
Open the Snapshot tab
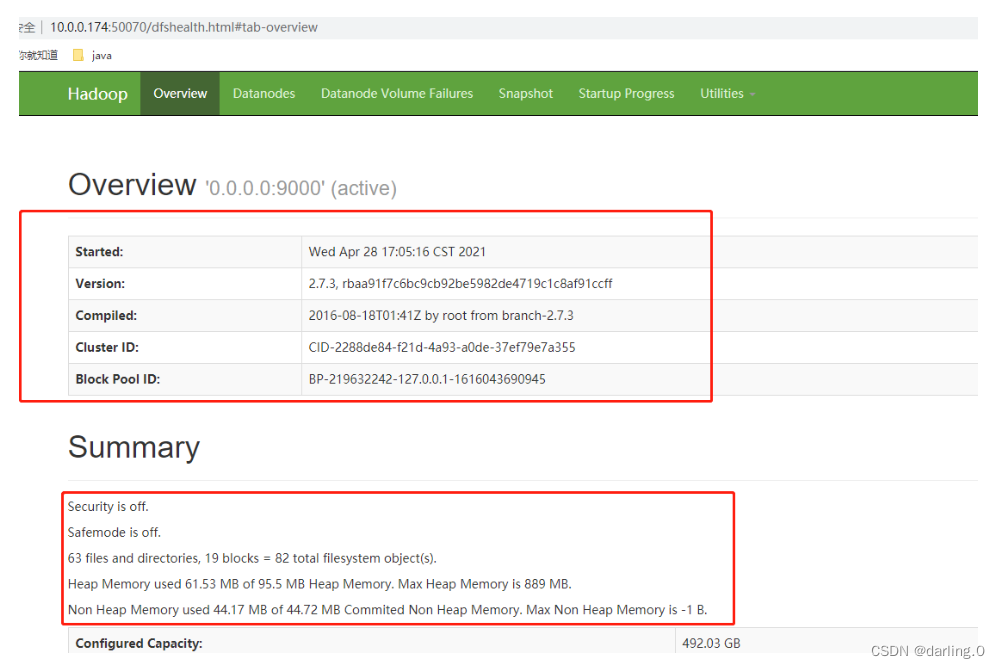coord(525,93)
